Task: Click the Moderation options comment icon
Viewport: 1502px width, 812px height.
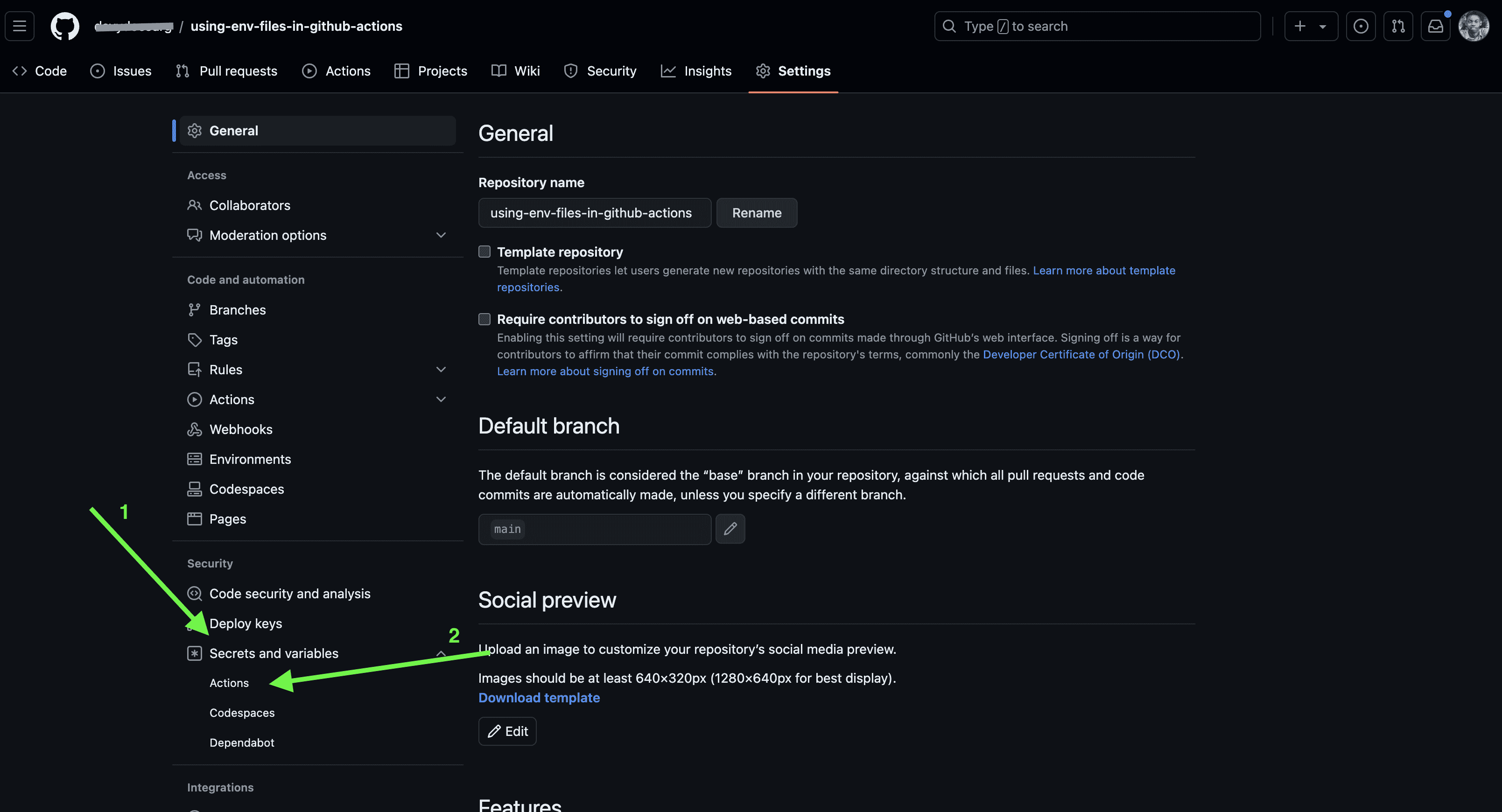Action: tap(194, 235)
